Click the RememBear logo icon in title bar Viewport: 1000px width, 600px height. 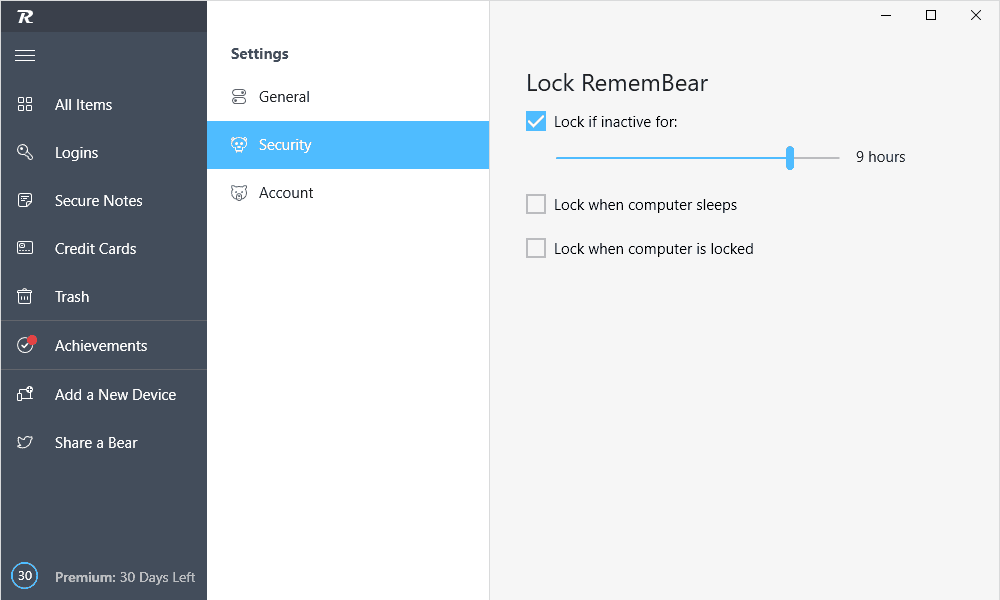click(x=25, y=17)
